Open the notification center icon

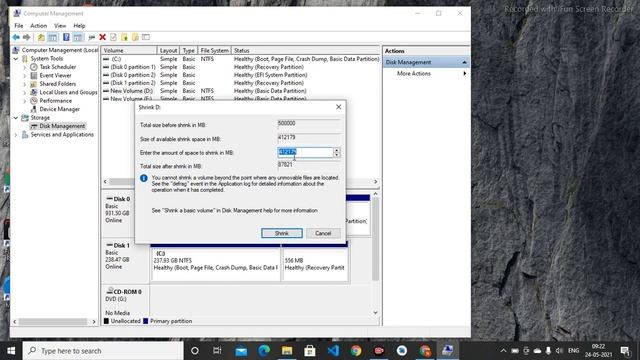pyautogui.click(x=625, y=351)
